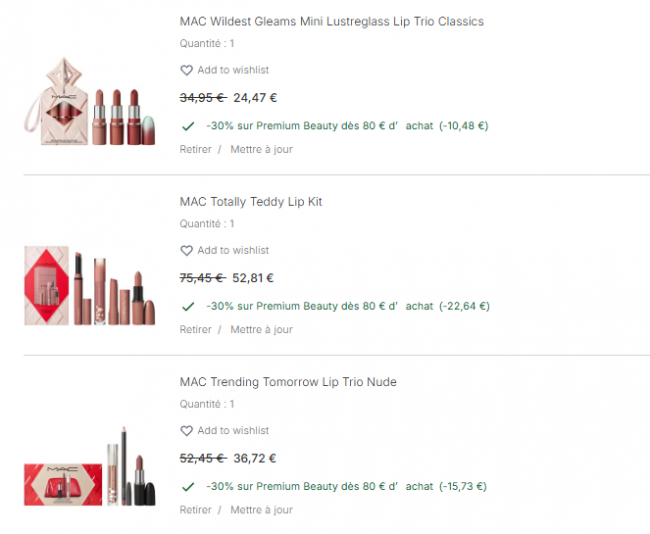Open the MAC Trending Tomorrow Lip Trio Nude title

tap(288, 382)
